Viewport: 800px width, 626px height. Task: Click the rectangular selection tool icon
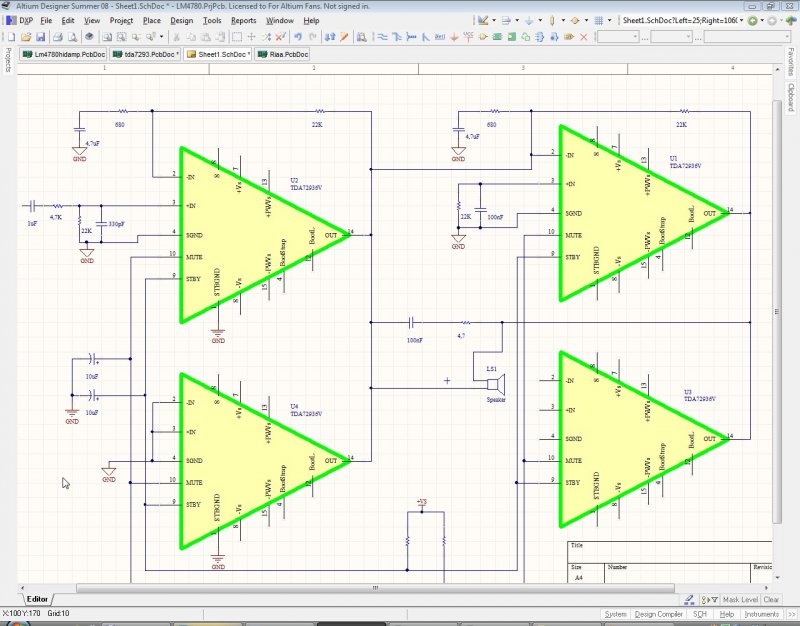(237, 37)
